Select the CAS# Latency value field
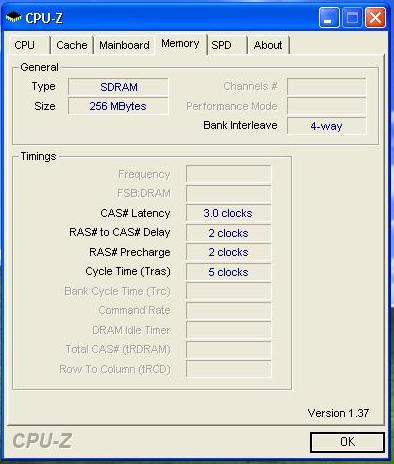This screenshot has width=394, height=464. coord(229,213)
